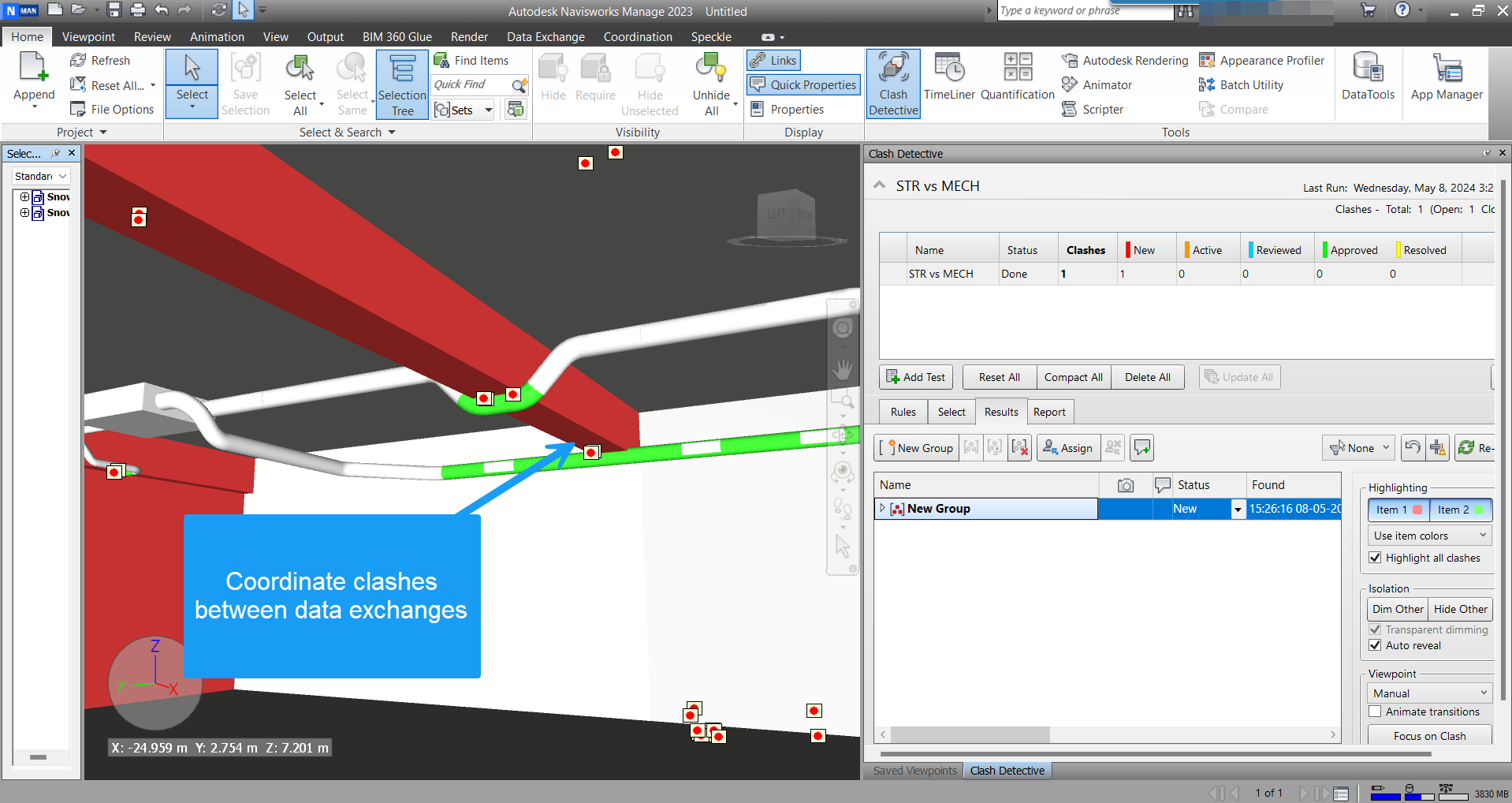This screenshot has width=1512, height=803.
Task: Switch to the Viewpoint ribbon tab
Action: [x=88, y=37]
